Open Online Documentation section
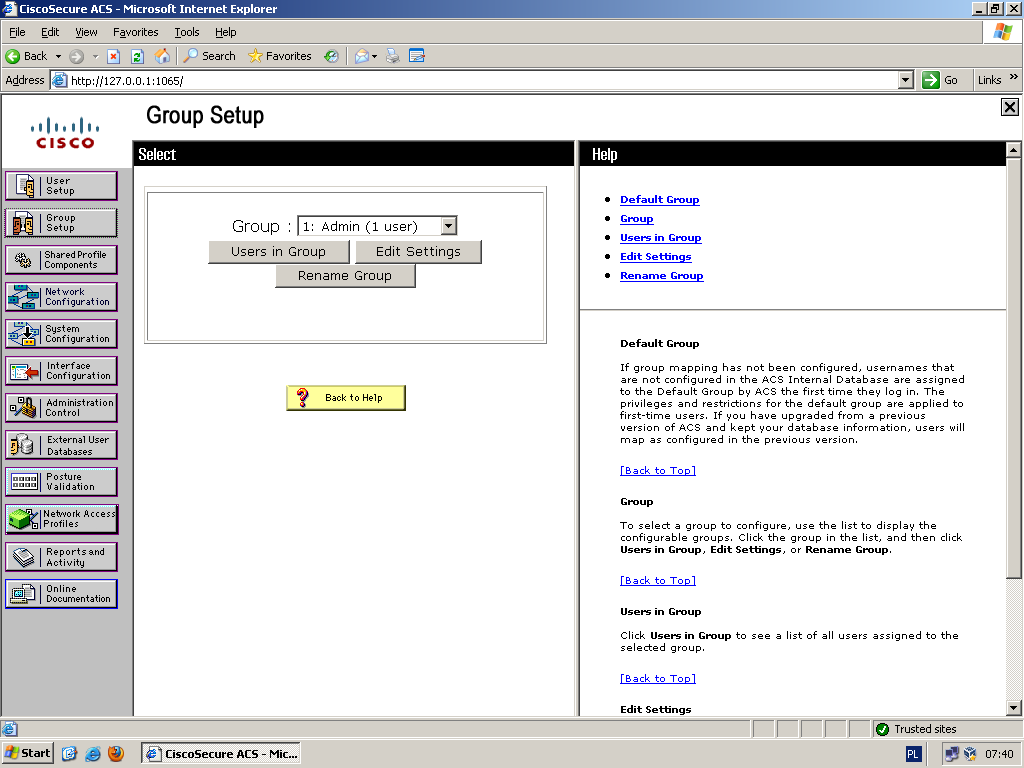 [61, 594]
